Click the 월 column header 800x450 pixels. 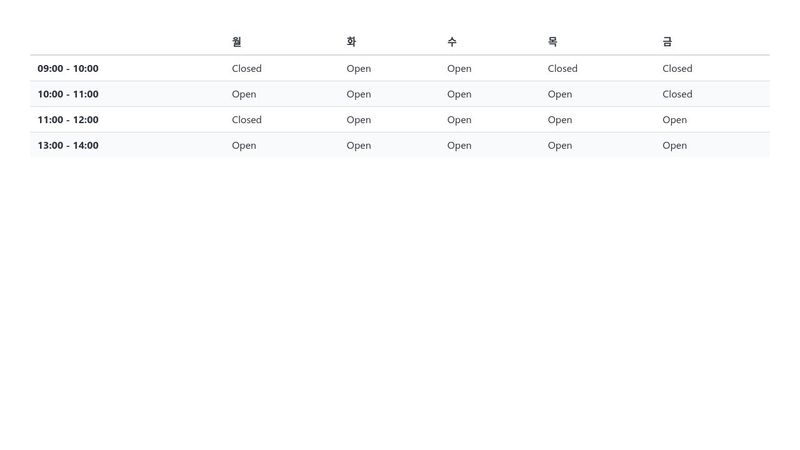tap(236, 42)
